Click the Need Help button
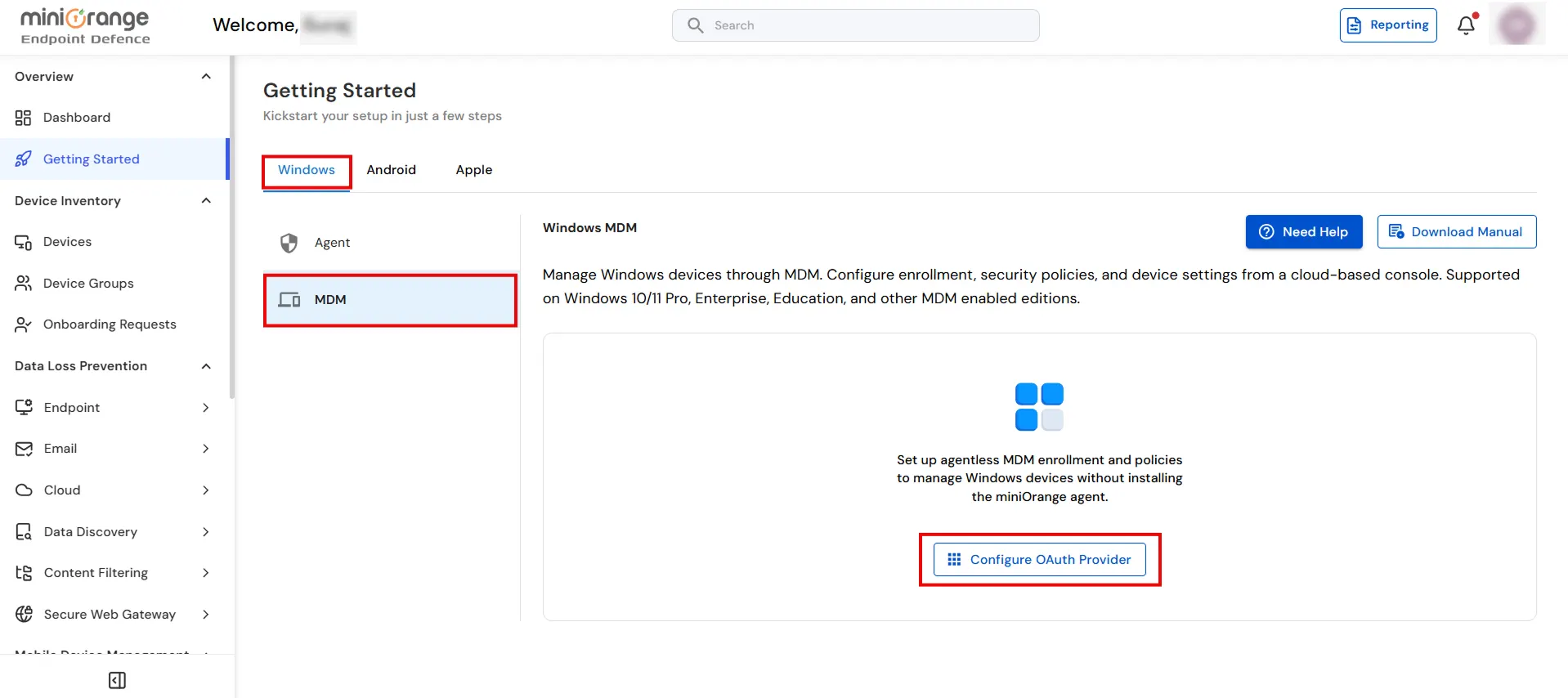This screenshot has height=698, width=1568. 1304,232
